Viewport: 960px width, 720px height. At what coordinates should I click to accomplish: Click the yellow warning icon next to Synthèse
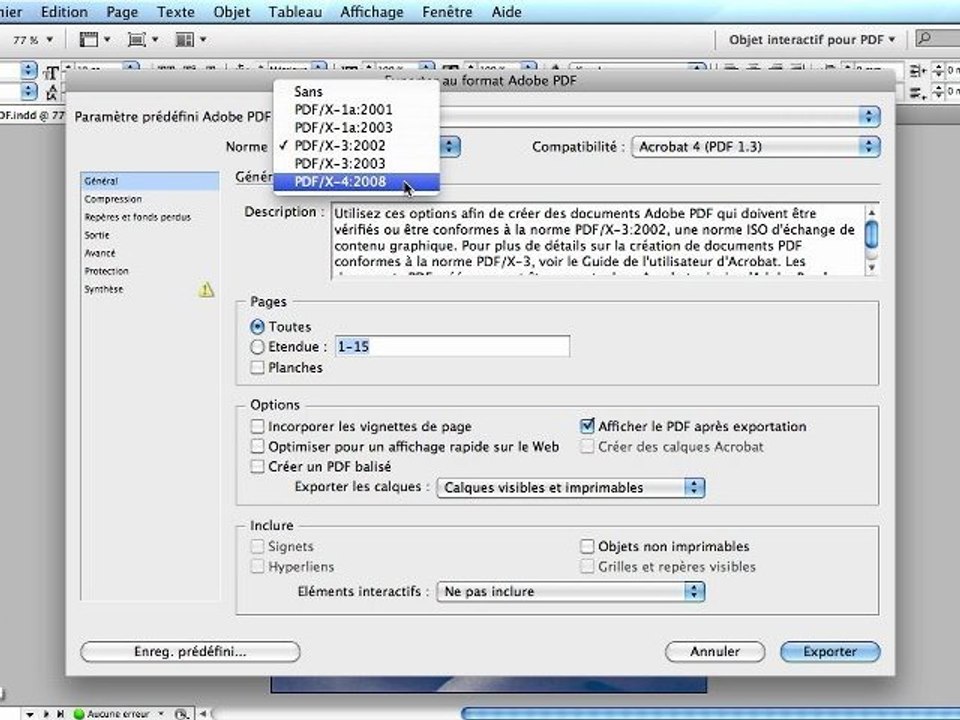[x=206, y=290]
